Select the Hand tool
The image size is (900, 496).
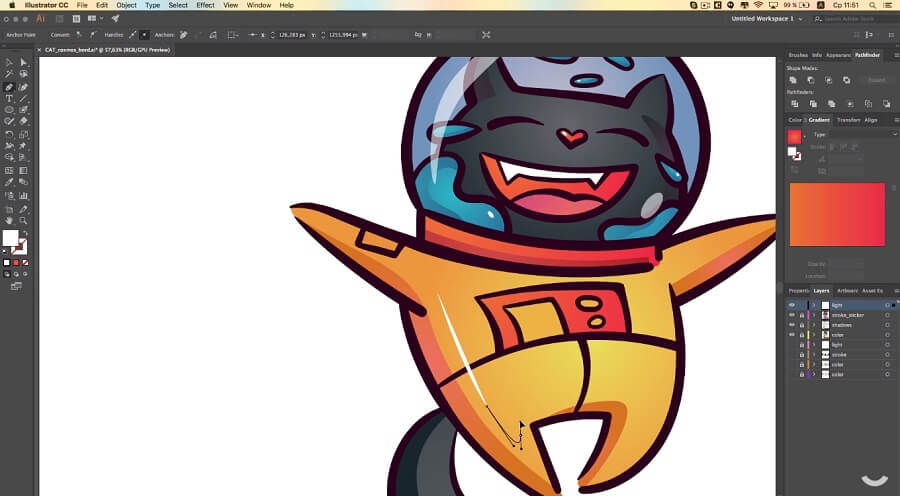[9, 220]
